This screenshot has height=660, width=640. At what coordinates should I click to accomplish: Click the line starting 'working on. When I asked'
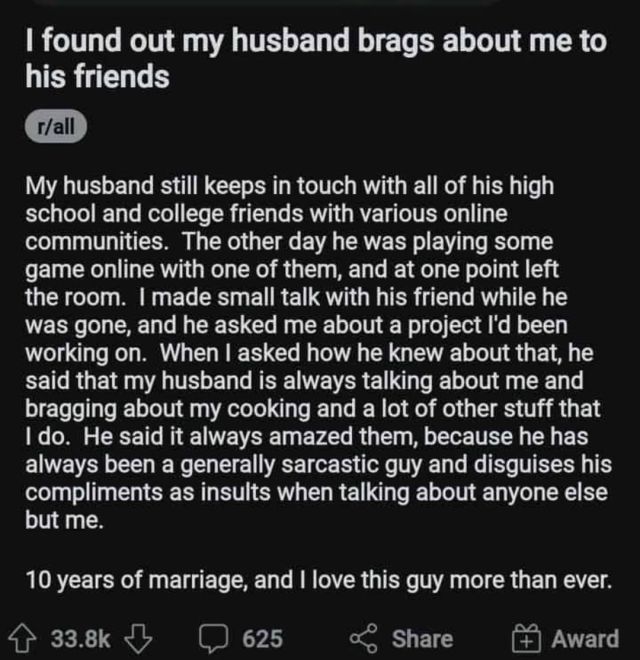click(x=309, y=354)
